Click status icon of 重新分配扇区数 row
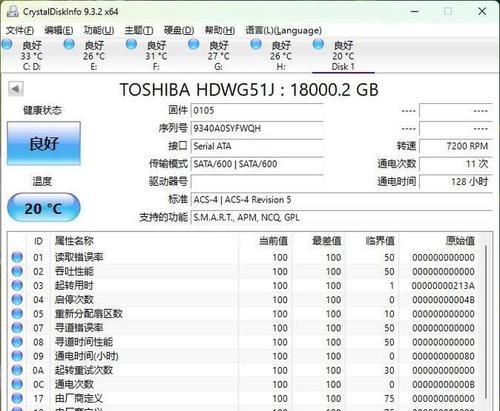Viewport: 500px width, 411px height. (x=17, y=314)
